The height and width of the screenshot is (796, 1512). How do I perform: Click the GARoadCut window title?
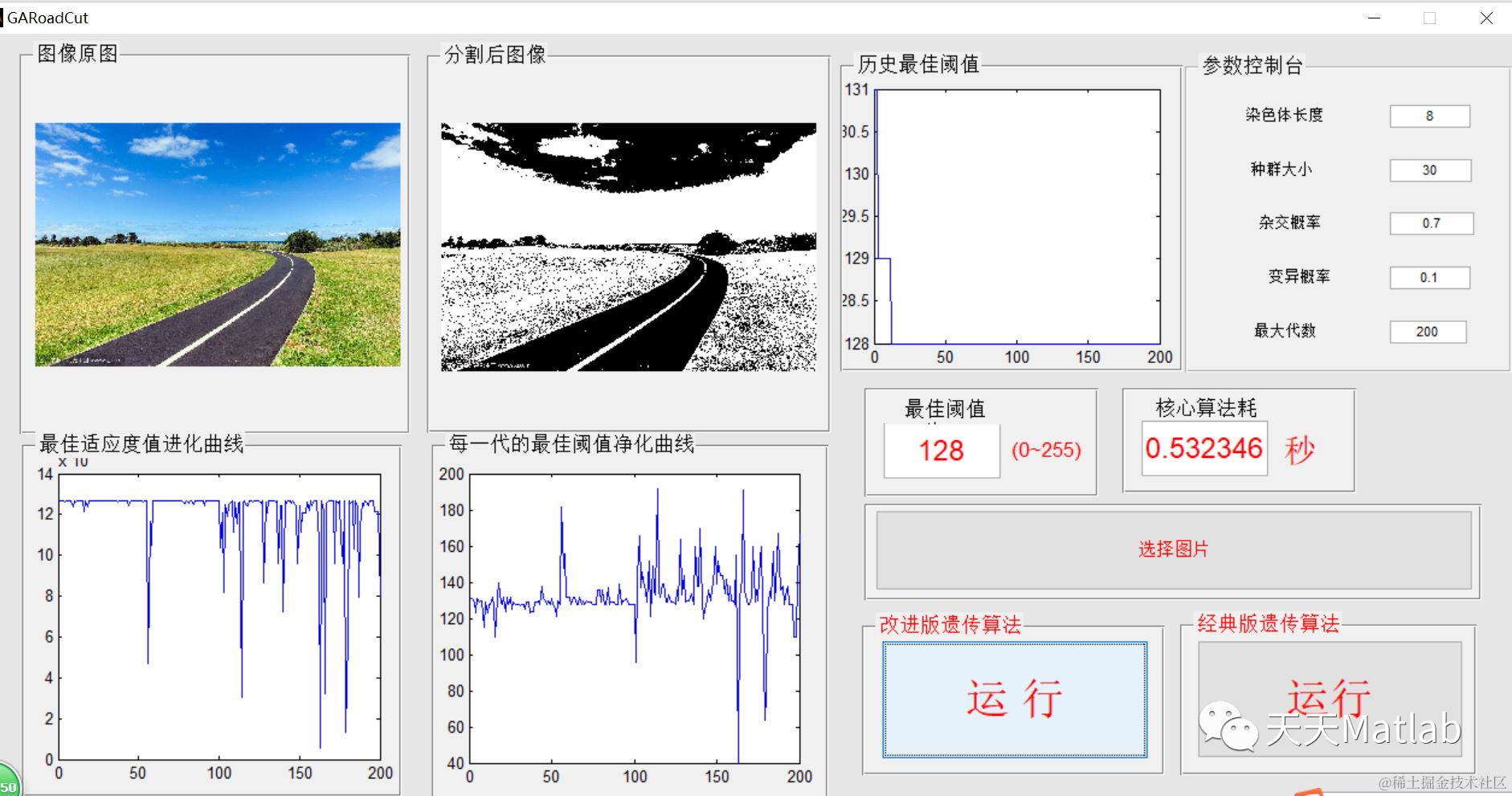47,18
